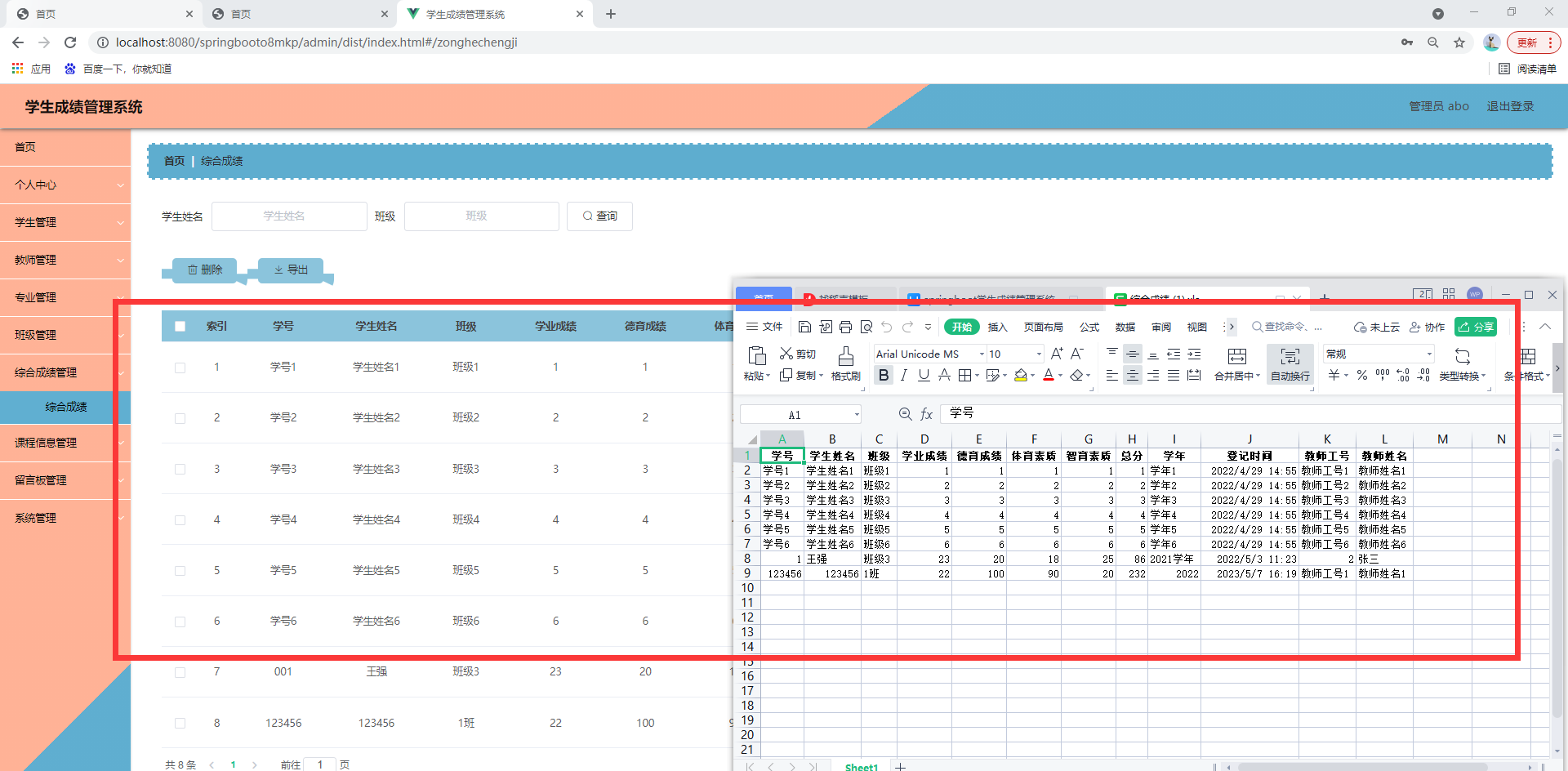Check the checkbox for row 学号1
This screenshot has height=771, width=1568.
[180, 368]
